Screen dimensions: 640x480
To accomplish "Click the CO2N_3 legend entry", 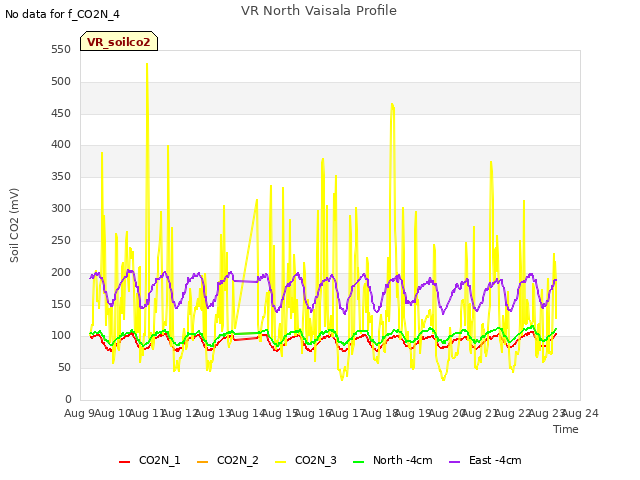I will [306, 461].
